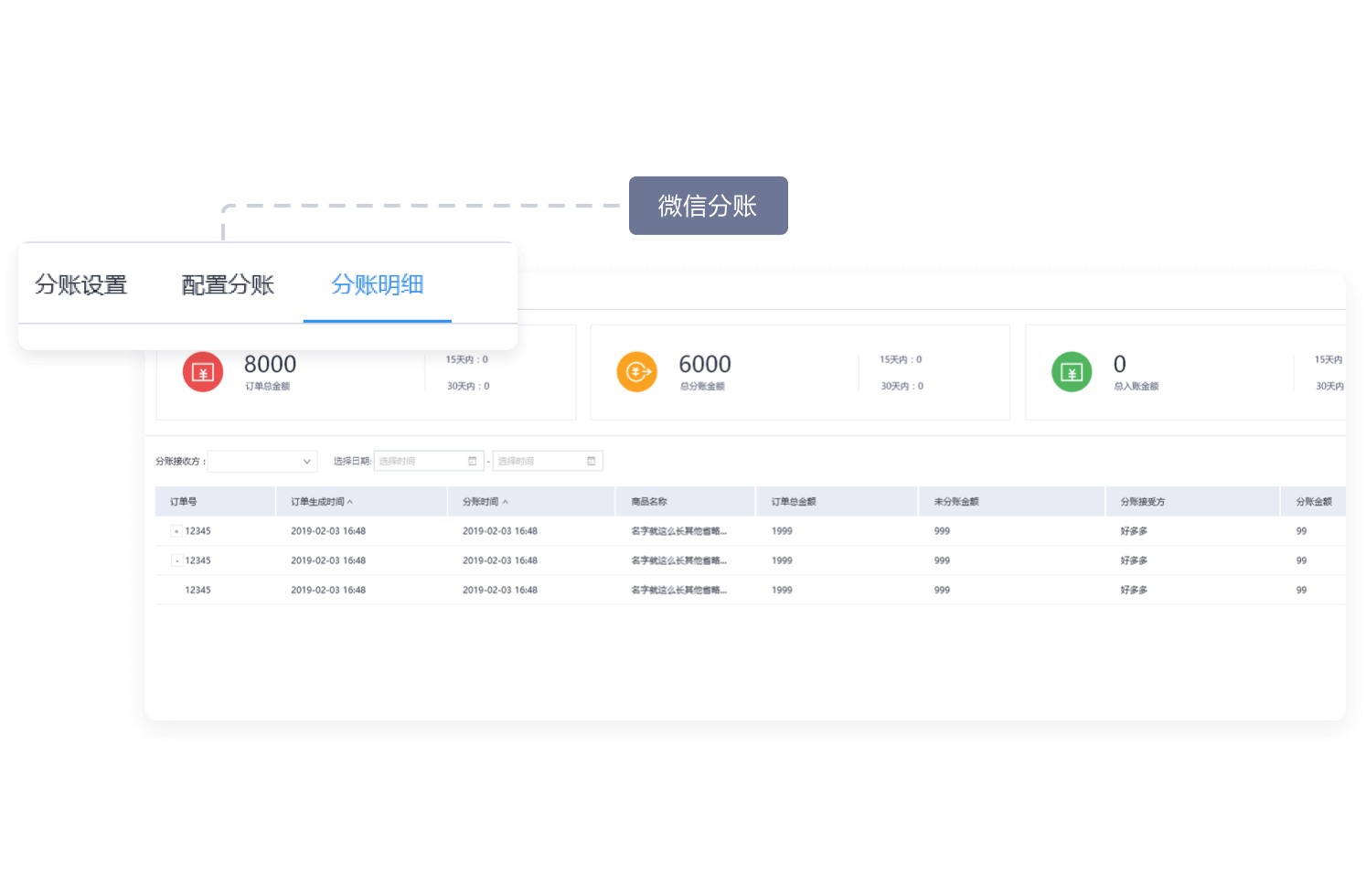Click the 8000 order total value
1366x896 pixels.
click(x=270, y=364)
